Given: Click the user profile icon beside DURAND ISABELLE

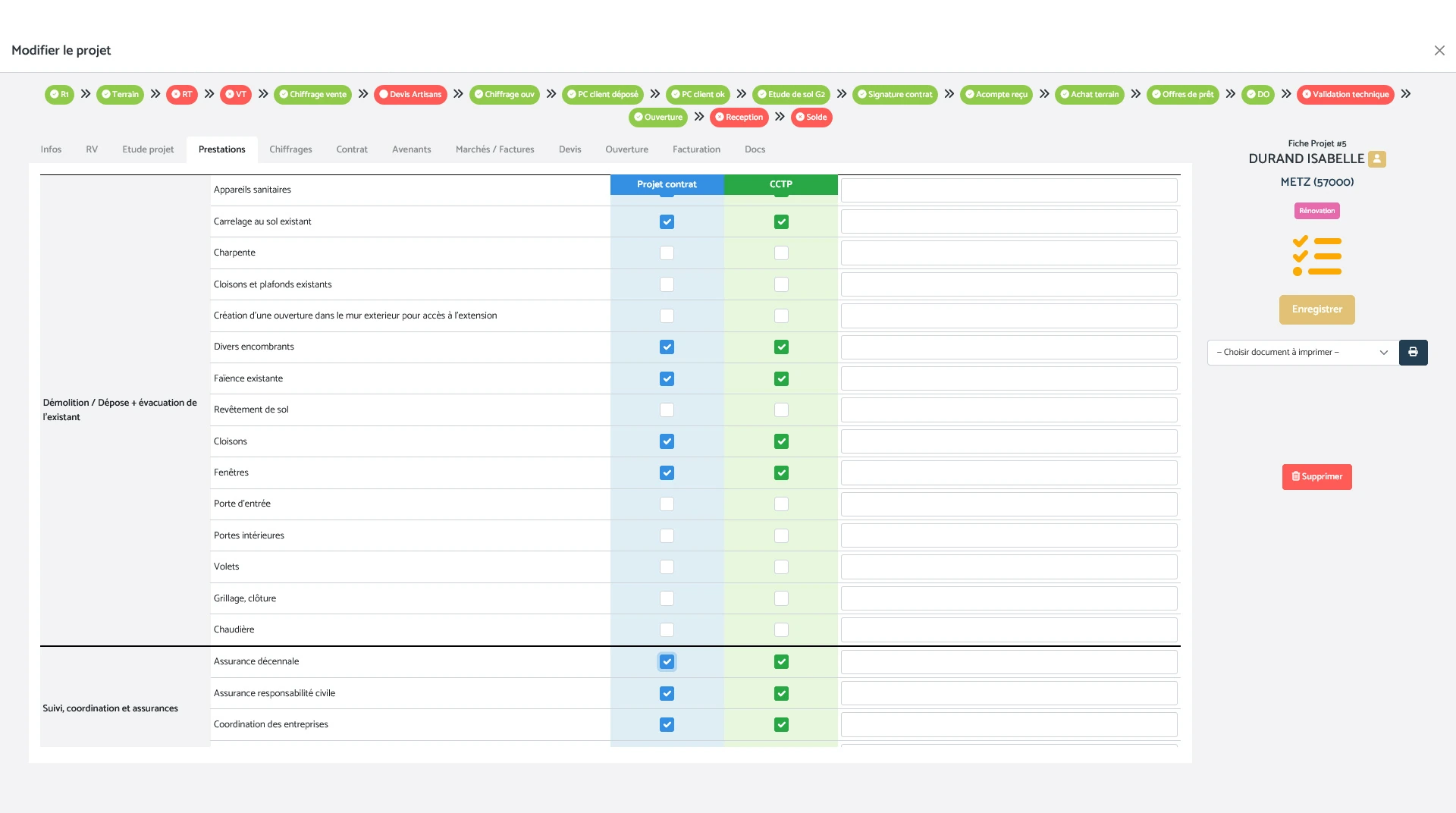Looking at the screenshot, I should pyautogui.click(x=1376, y=159).
